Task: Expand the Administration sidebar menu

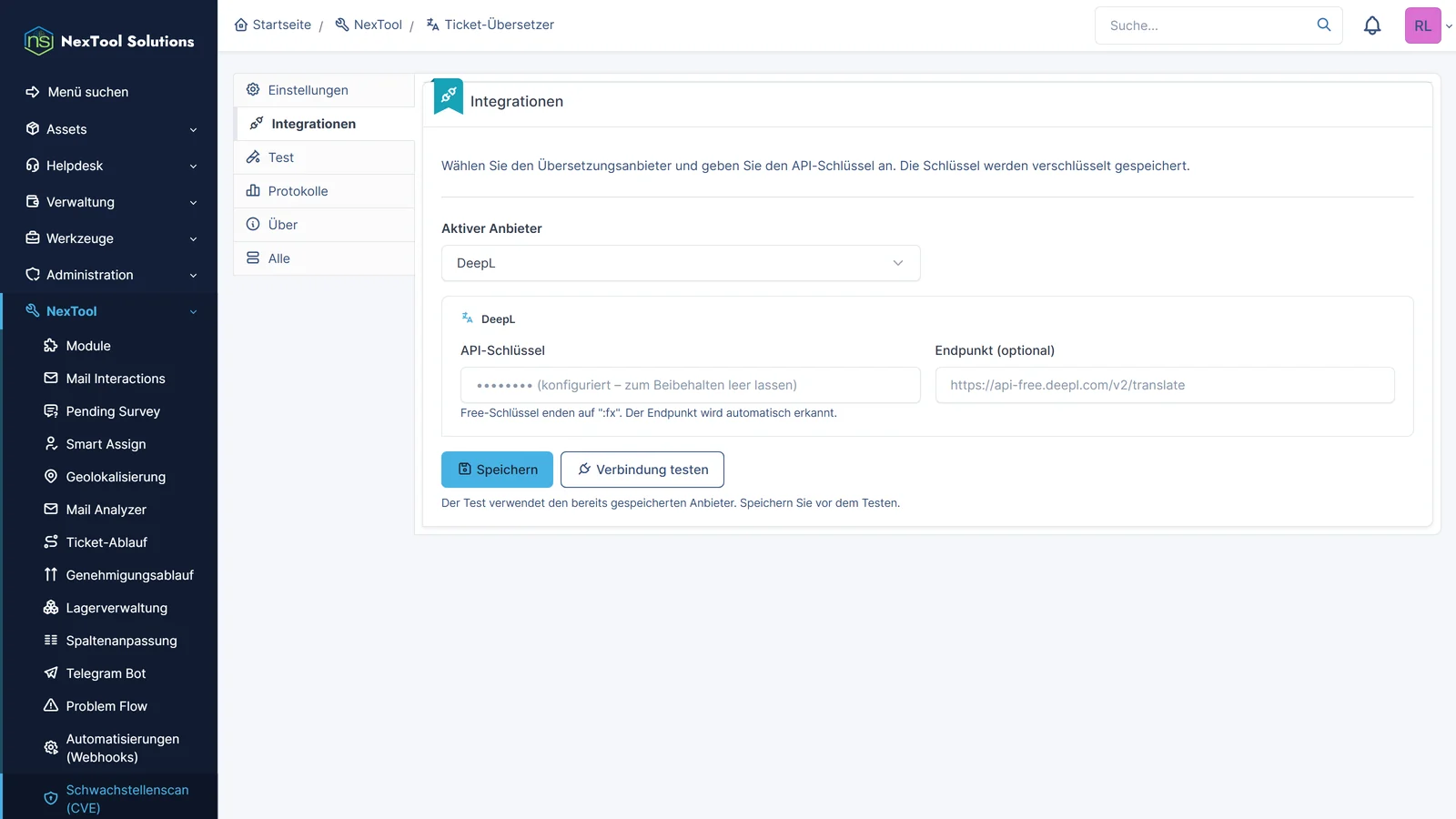Action: tap(109, 275)
